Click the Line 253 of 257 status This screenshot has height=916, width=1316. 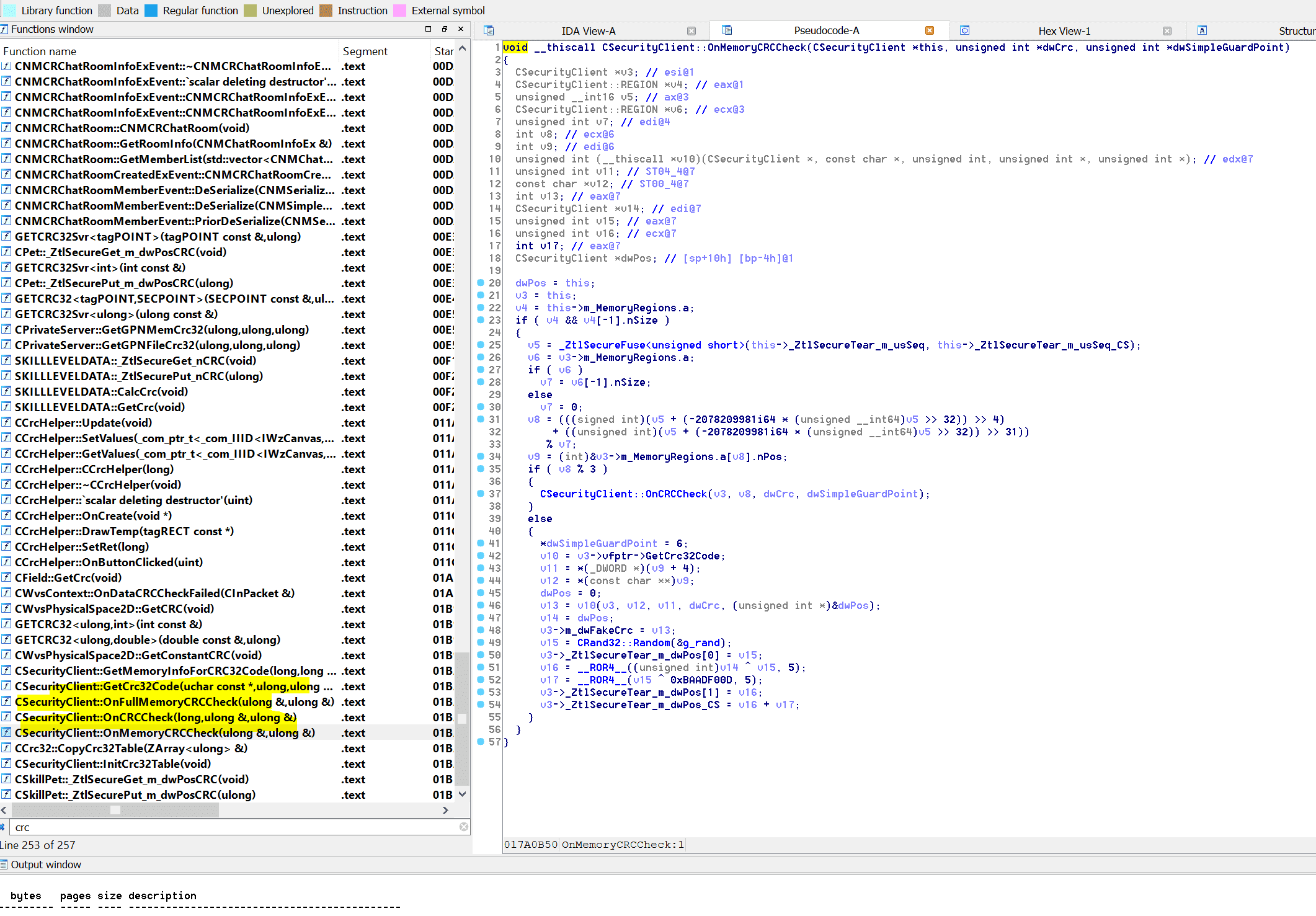pos(37,845)
